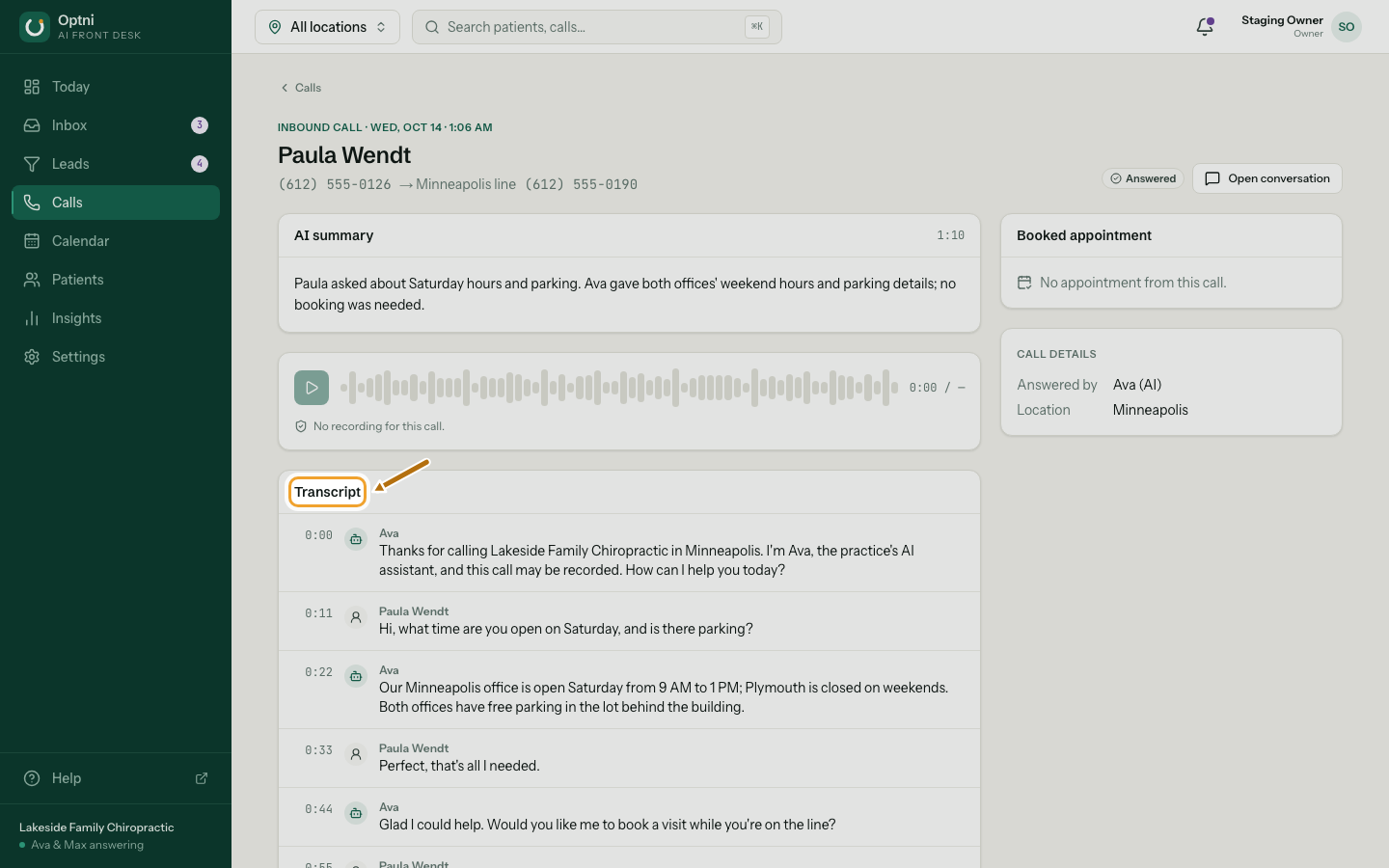1389x868 pixels.
Task: Open Help external link icon
Action: 202,778
